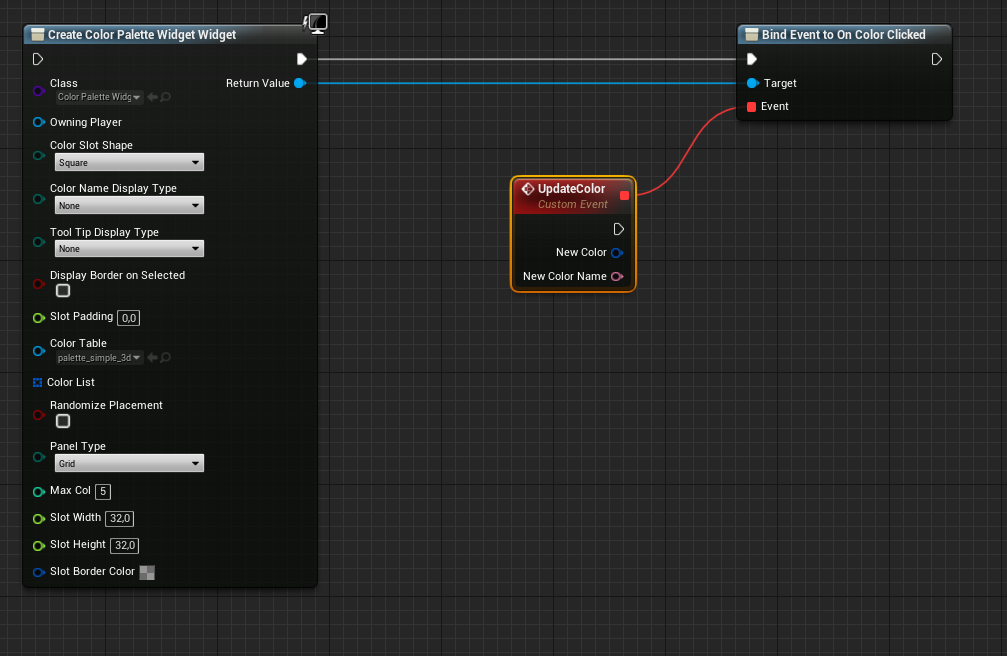
Task: Click the Max Col value field
Action: (103, 492)
